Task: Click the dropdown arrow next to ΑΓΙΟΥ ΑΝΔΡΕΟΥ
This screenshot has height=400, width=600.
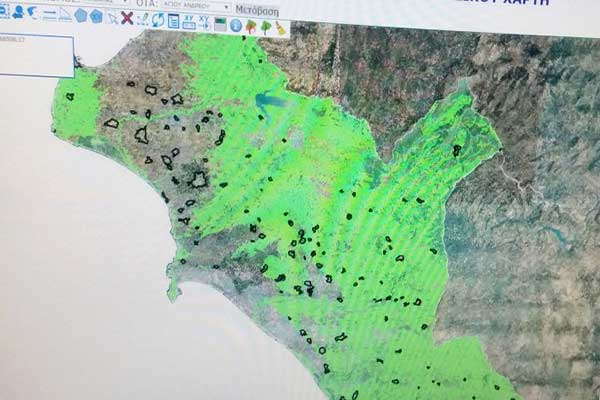Action: point(227,6)
